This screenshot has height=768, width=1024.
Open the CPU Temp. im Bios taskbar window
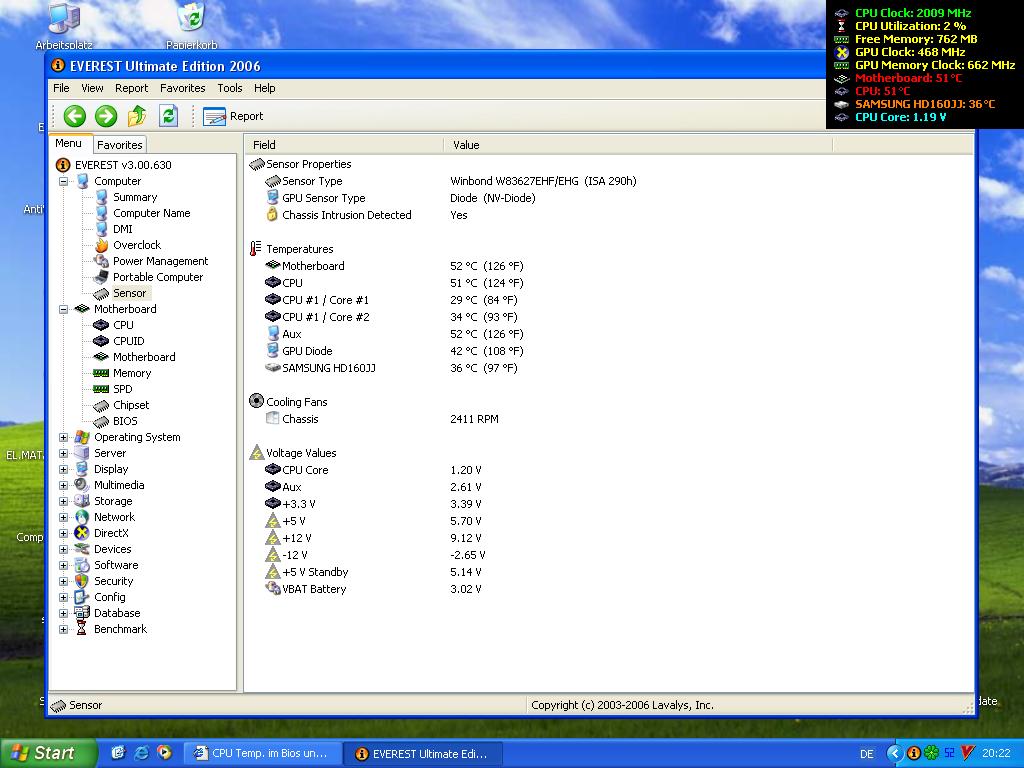263,754
